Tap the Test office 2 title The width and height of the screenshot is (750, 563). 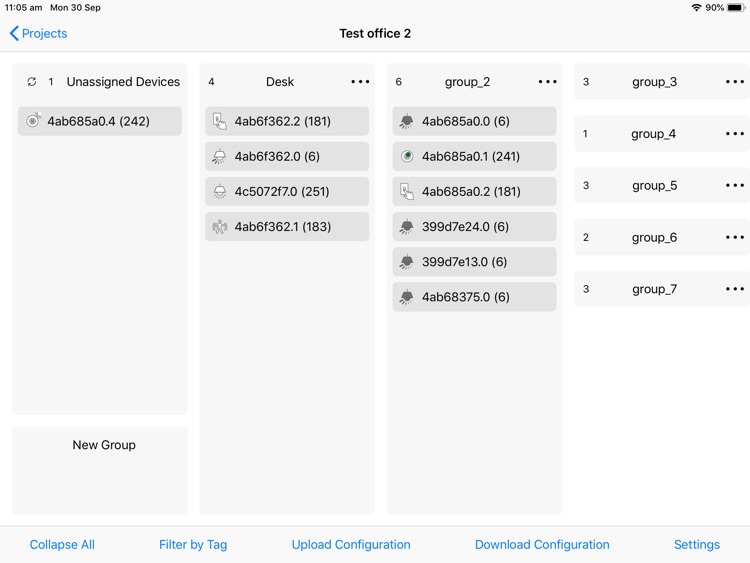[375, 33]
